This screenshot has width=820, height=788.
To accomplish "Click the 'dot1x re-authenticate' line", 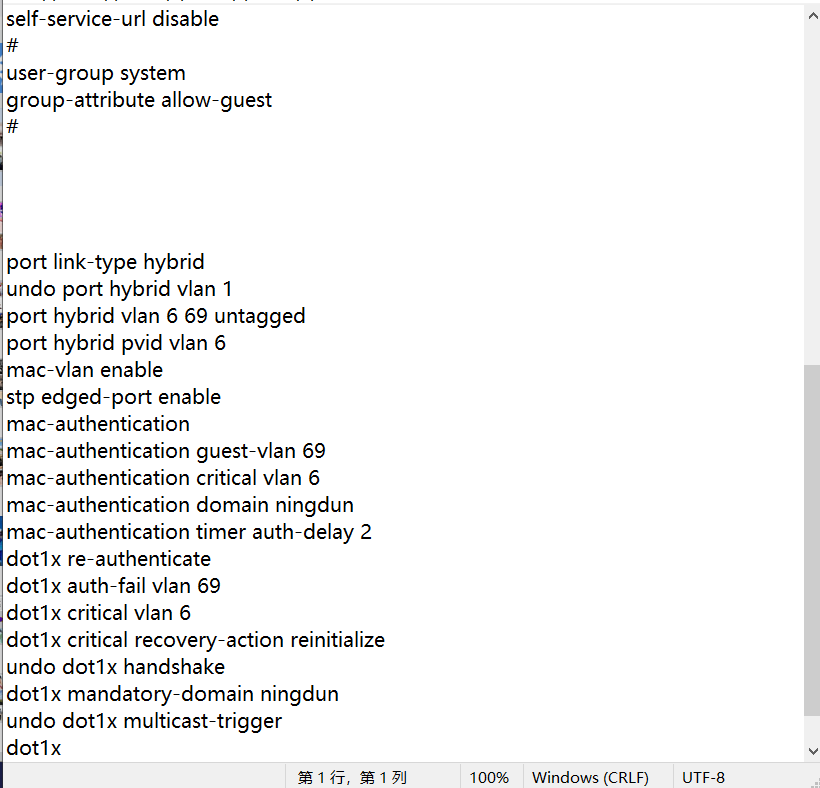I will point(108,559).
